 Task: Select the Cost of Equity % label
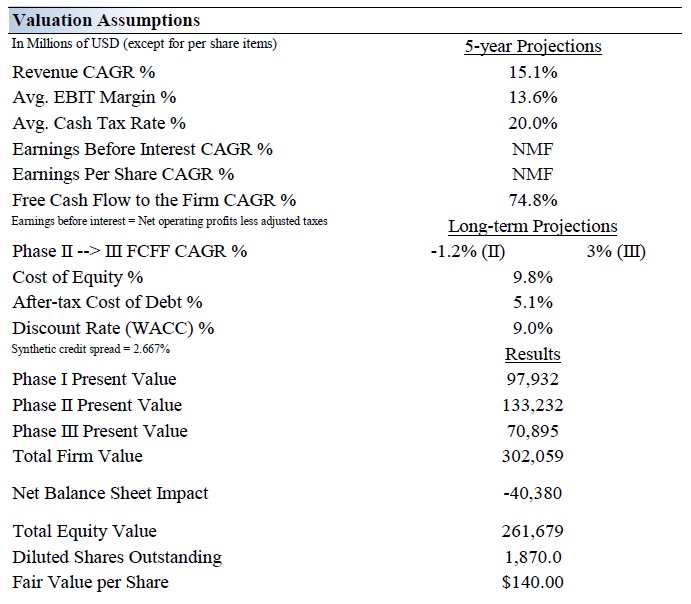tap(77, 277)
